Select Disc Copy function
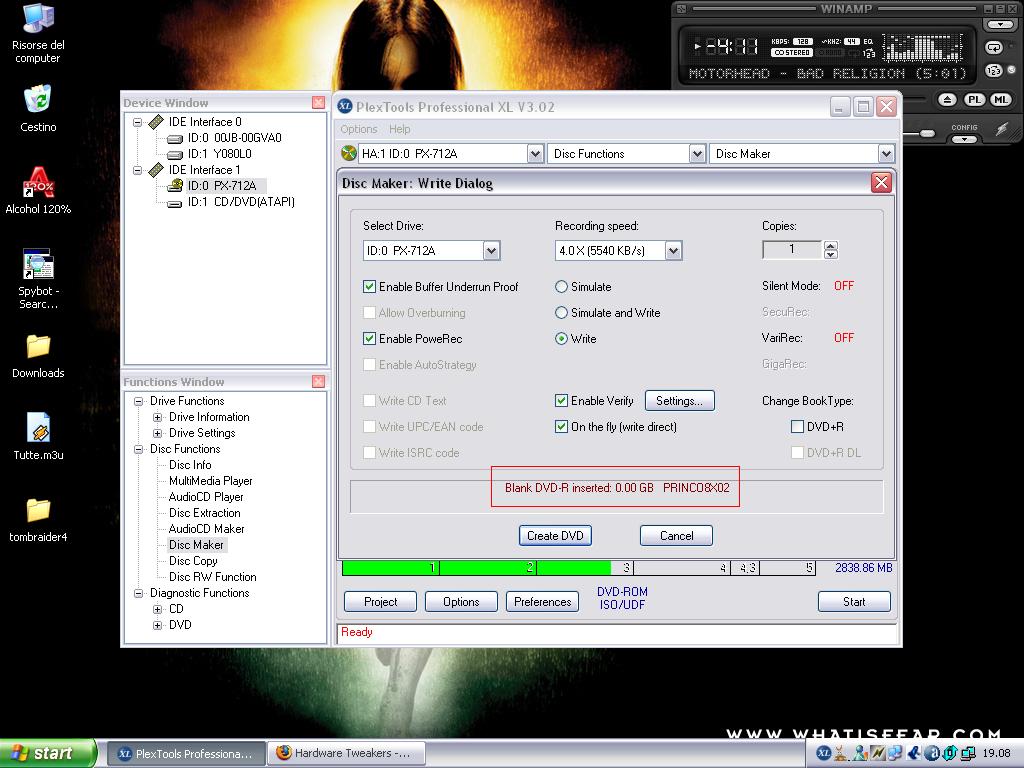The image size is (1024, 768). tap(193, 561)
